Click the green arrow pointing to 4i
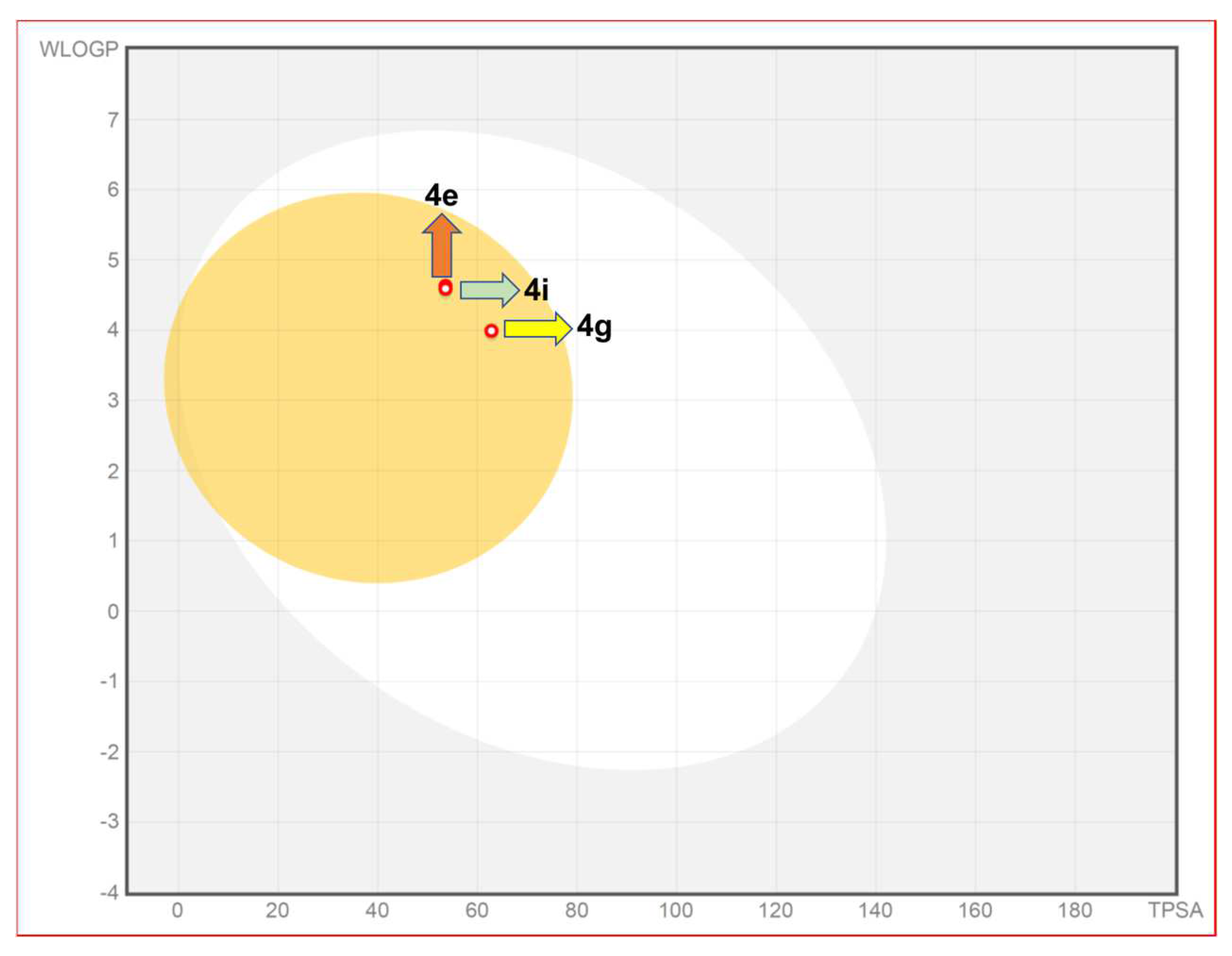Viewport: 1232px width, 956px height. [488, 290]
